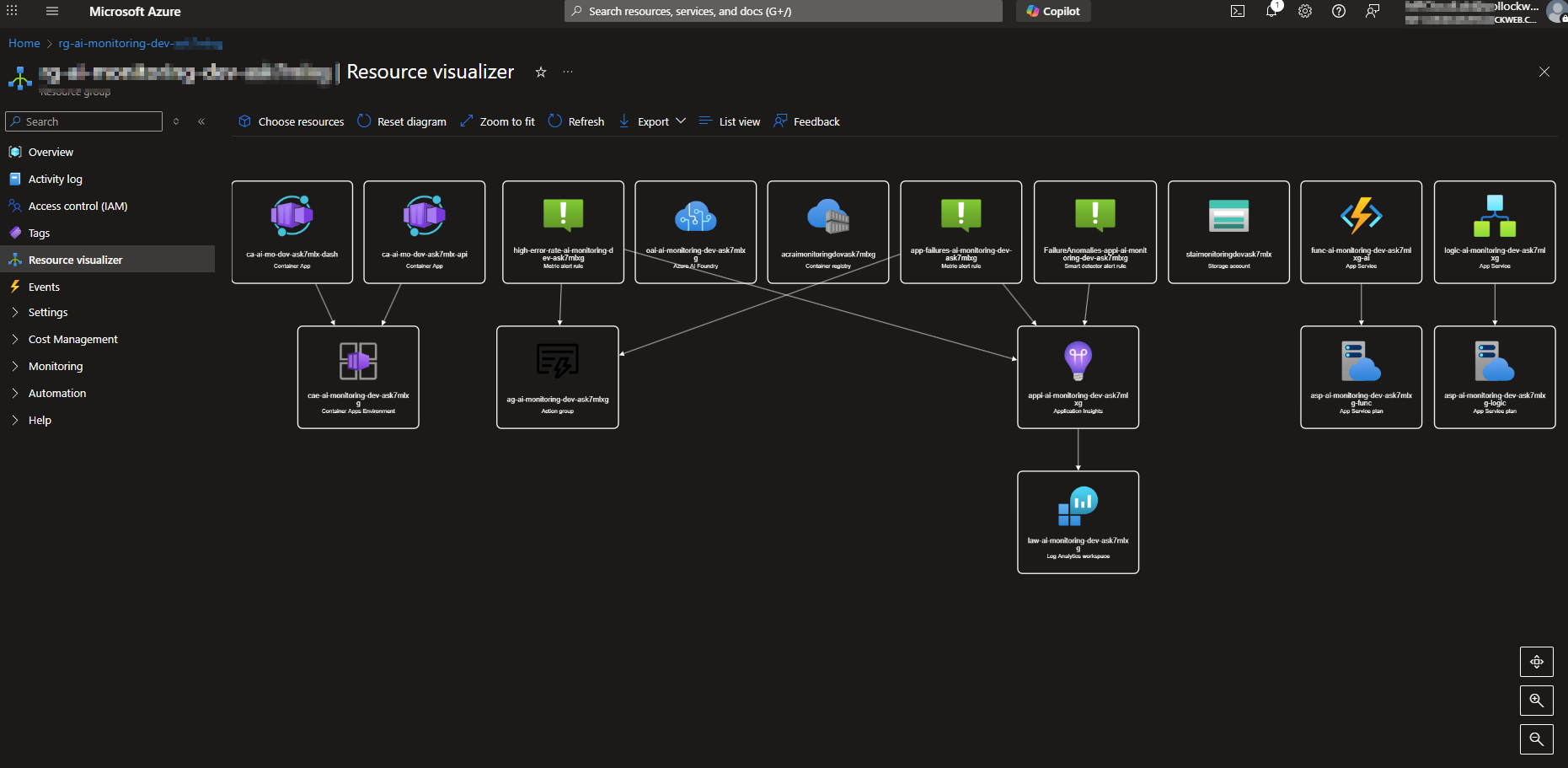Open the account profile avatar
The image size is (1568, 768).
pos(1557,12)
